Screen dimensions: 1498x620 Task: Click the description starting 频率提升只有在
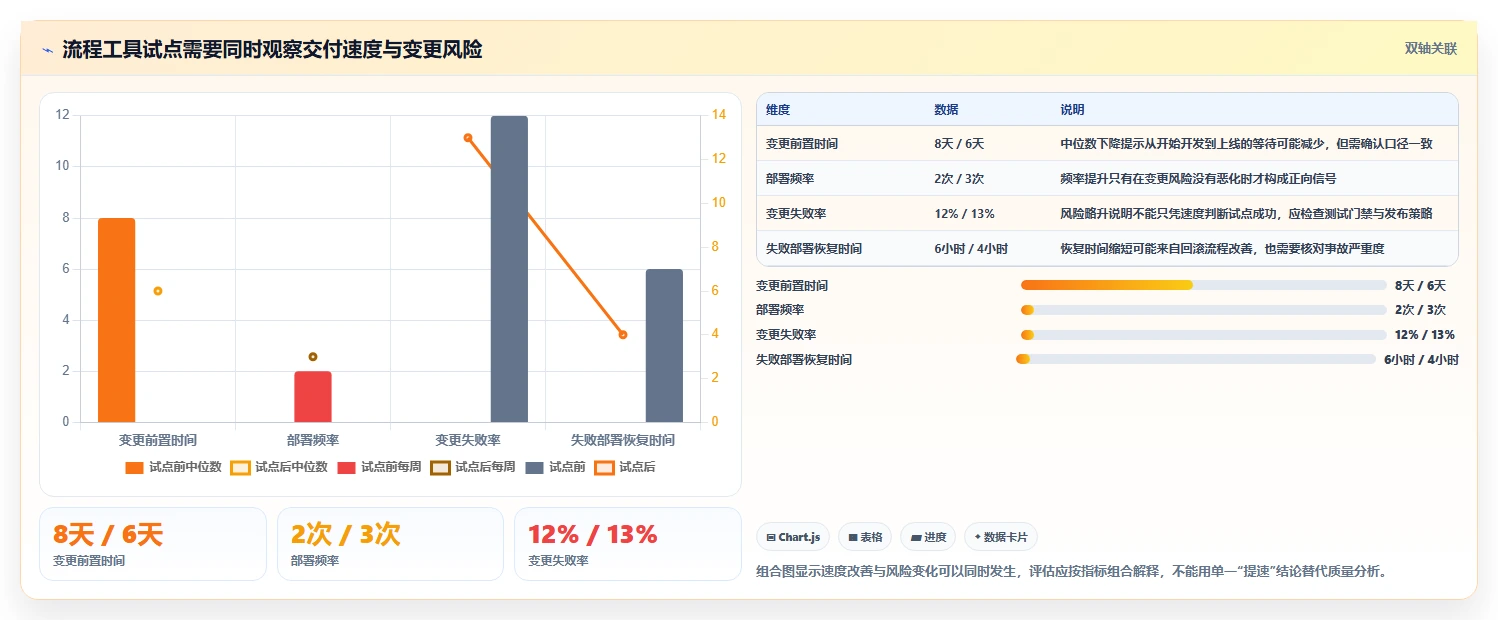[1198, 179]
